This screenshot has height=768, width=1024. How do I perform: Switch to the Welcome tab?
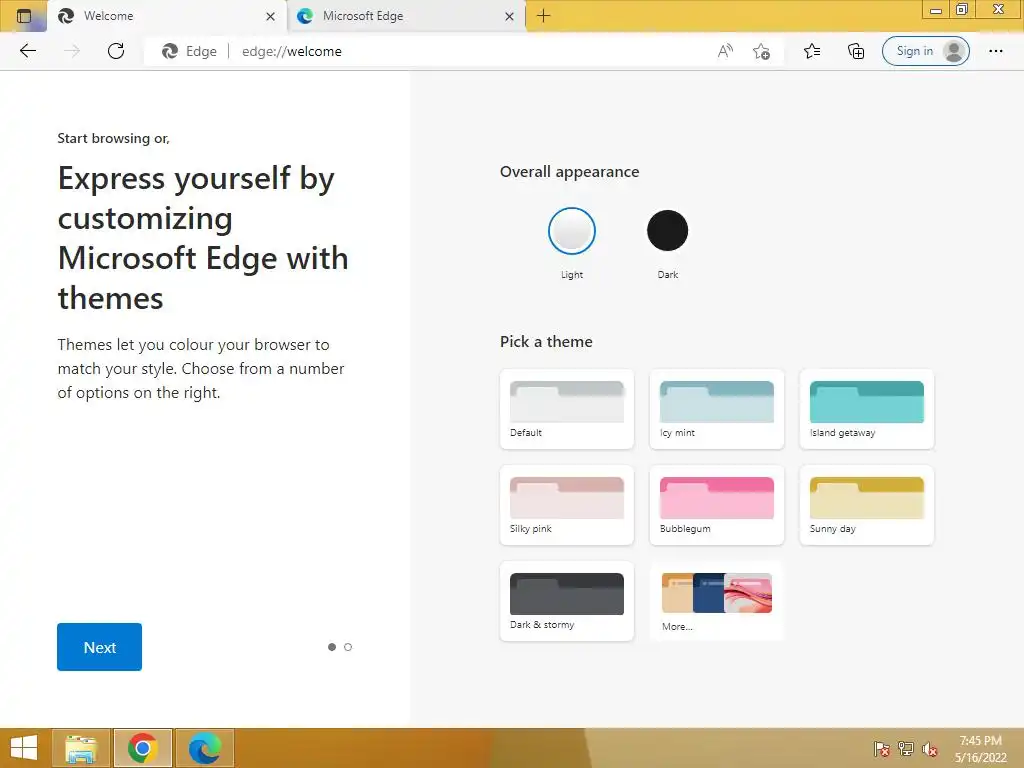pos(167,16)
